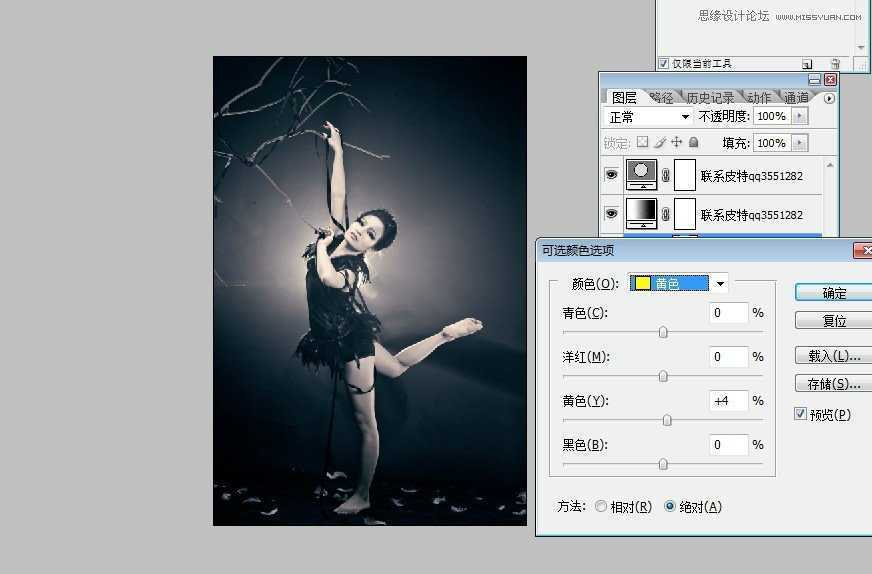
Task: Click the Layers list scroll-up arrow
Action: [x=830, y=165]
